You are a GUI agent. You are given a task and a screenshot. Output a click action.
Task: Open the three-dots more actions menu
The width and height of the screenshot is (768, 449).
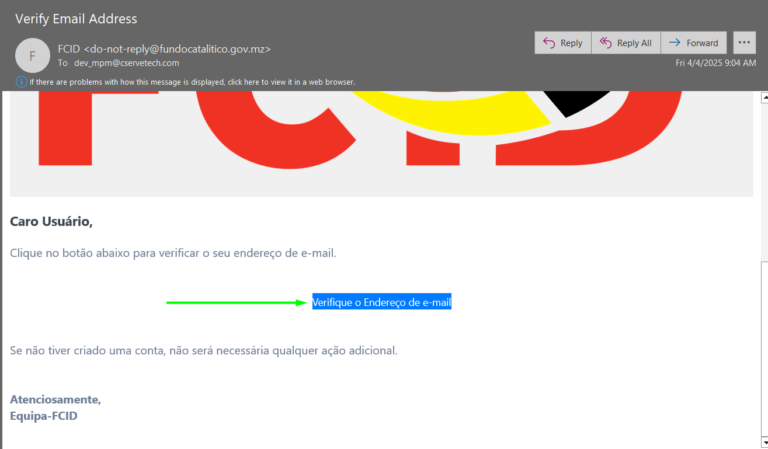[x=744, y=43]
